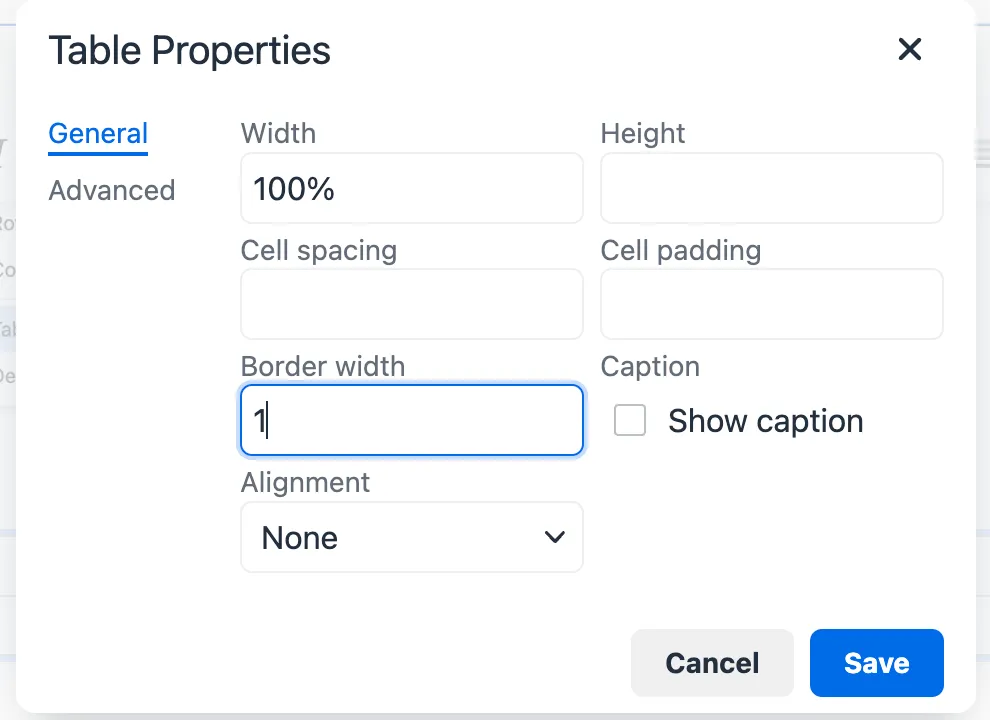Screen dimensions: 990x720
Task: Click the 'Width' field label
Action: click(278, 133)
